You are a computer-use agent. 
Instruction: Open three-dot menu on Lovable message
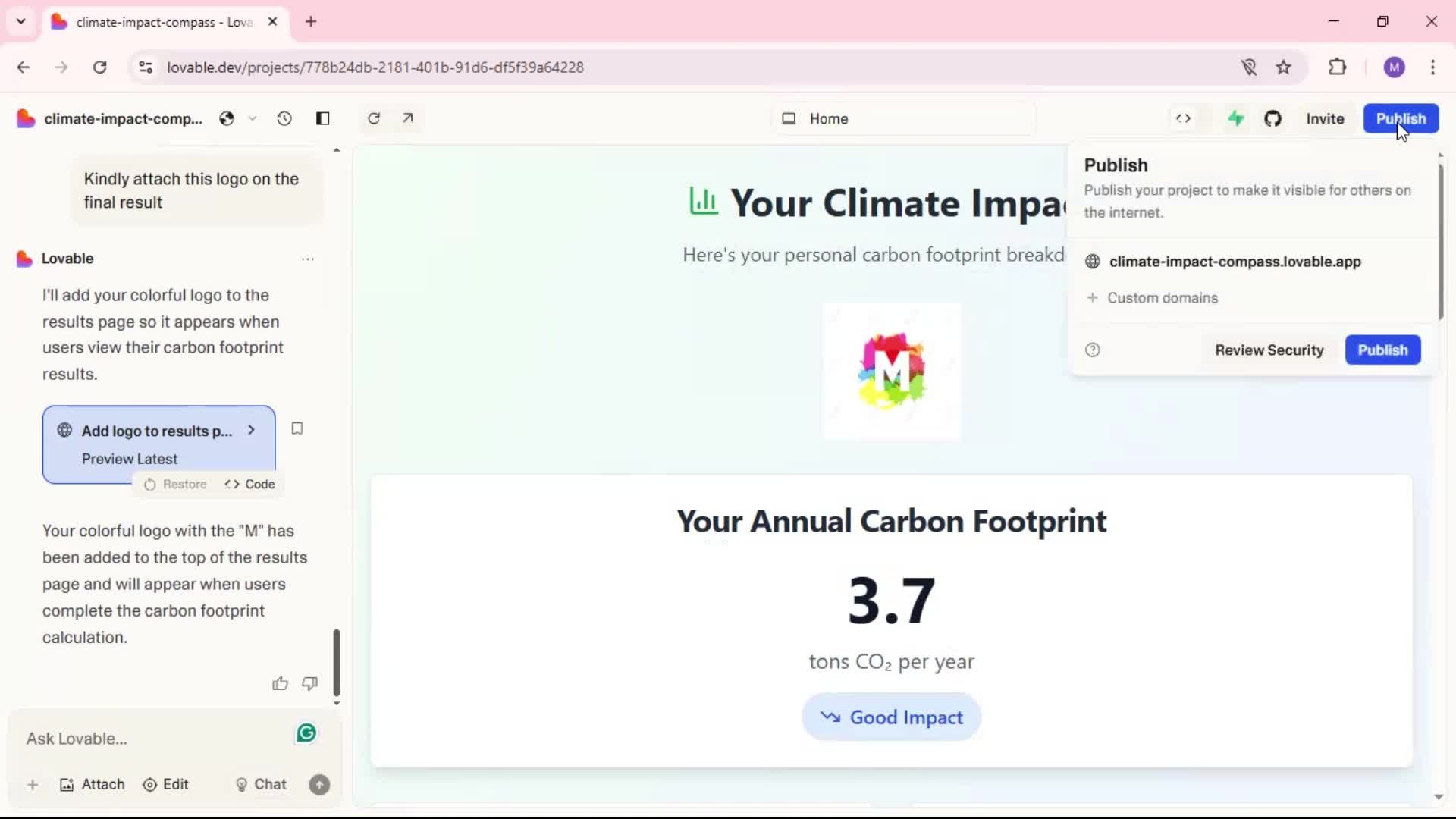tap(308, 259)
